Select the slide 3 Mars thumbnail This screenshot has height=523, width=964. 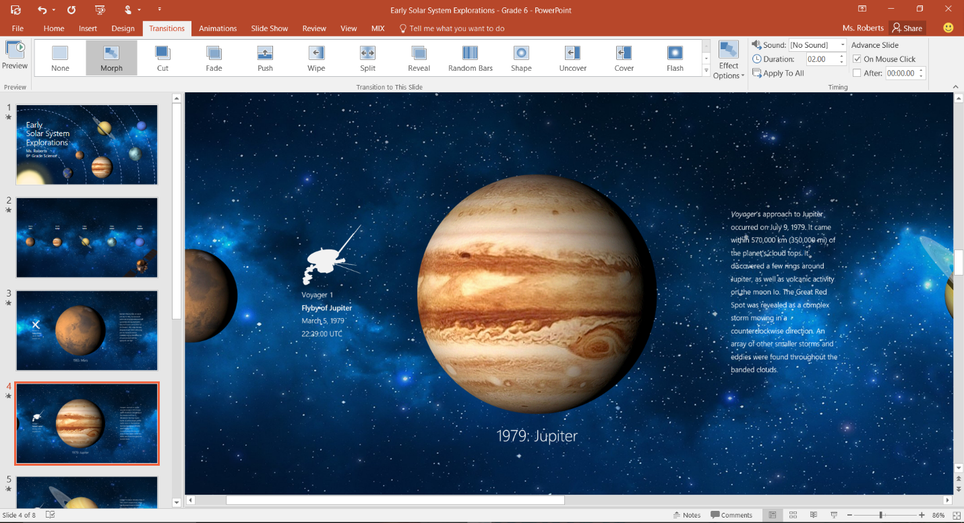click(x=86, y=330)
